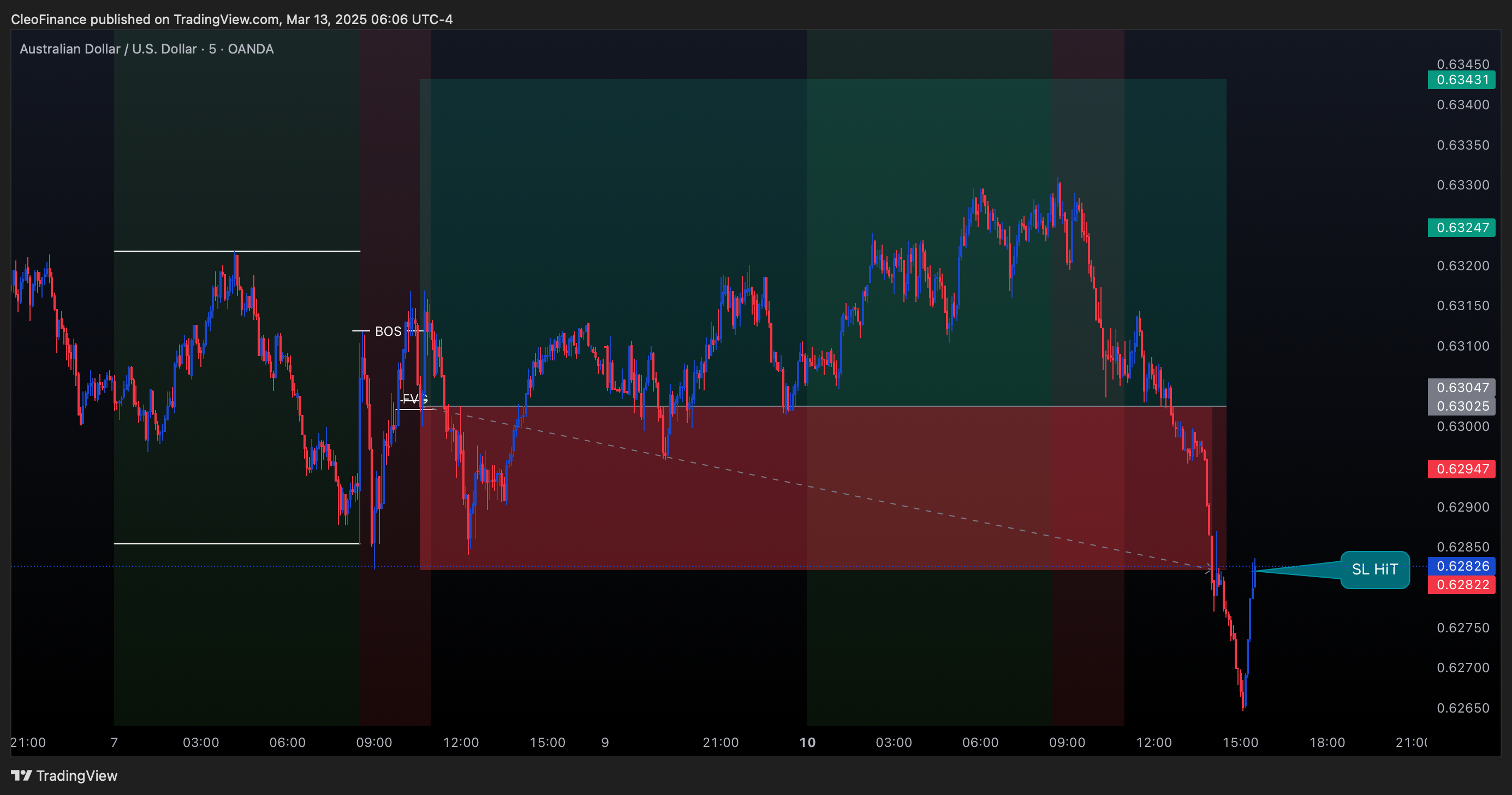Click the 7 date label on time axis
1512x795 pixels.
pos(115,742)
